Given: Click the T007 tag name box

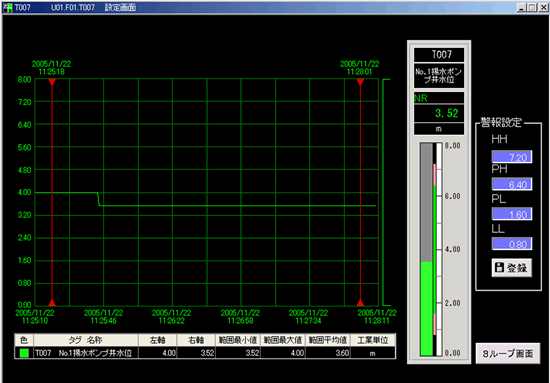Looking at the screenshot, I should (439, 55).
